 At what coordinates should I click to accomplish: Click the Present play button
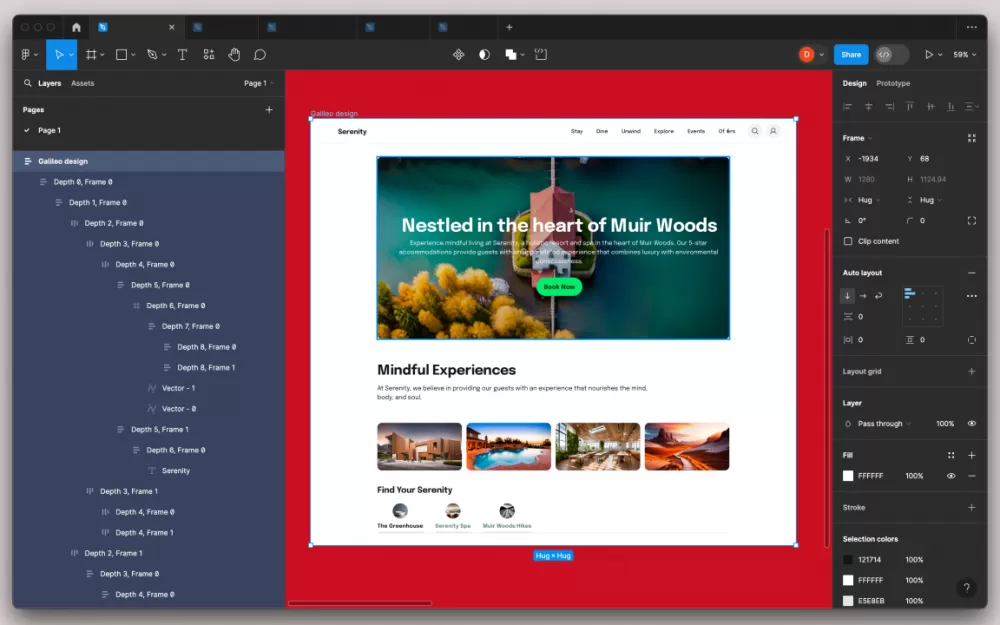click(x=929, y=55)
